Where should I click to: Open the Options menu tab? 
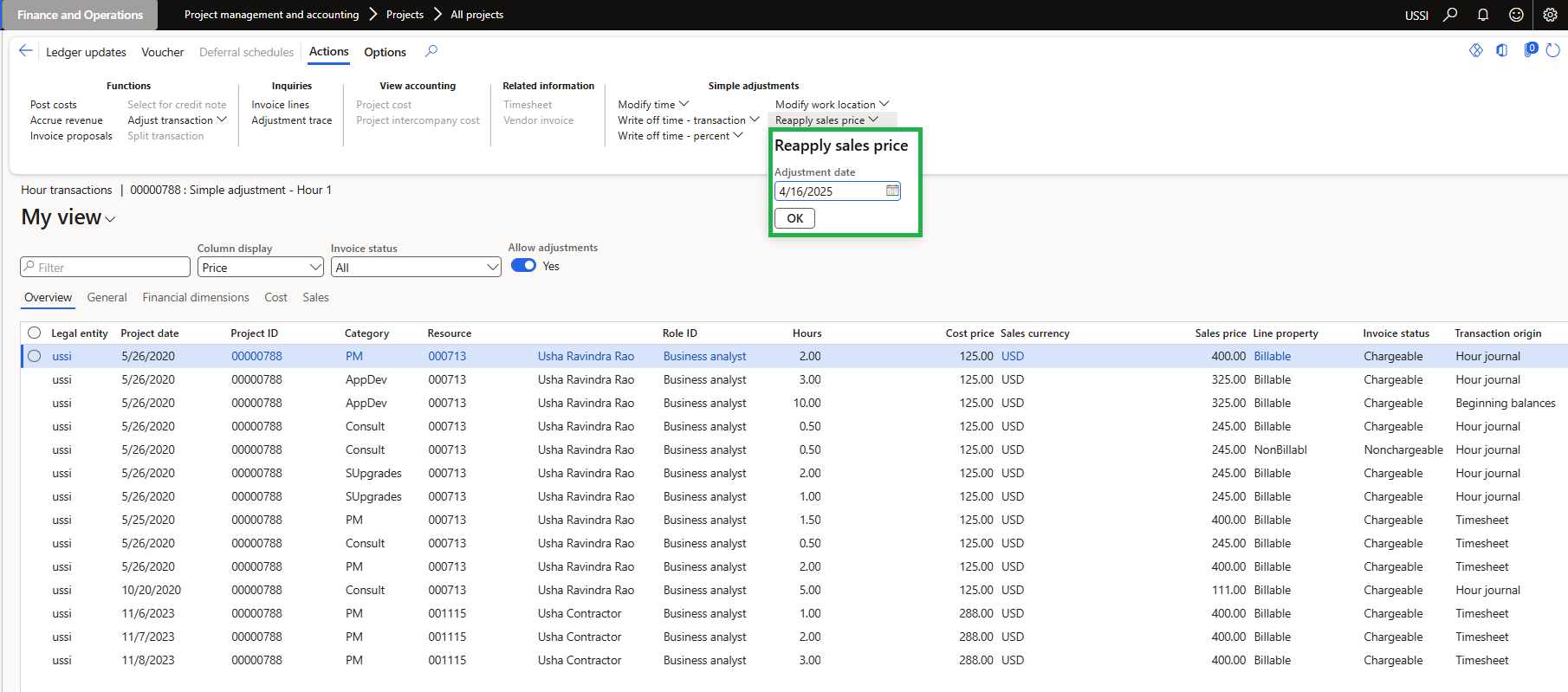(x=385, y=52)
